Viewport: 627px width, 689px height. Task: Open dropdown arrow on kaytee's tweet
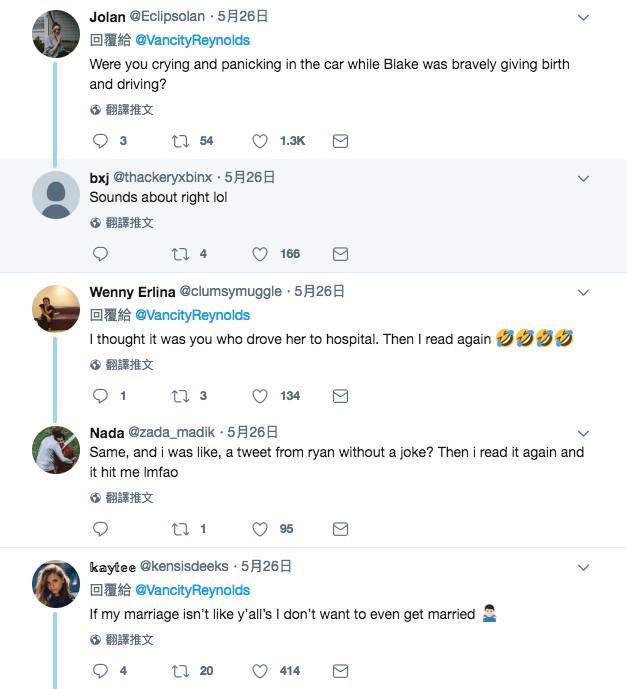pos(585,567)
